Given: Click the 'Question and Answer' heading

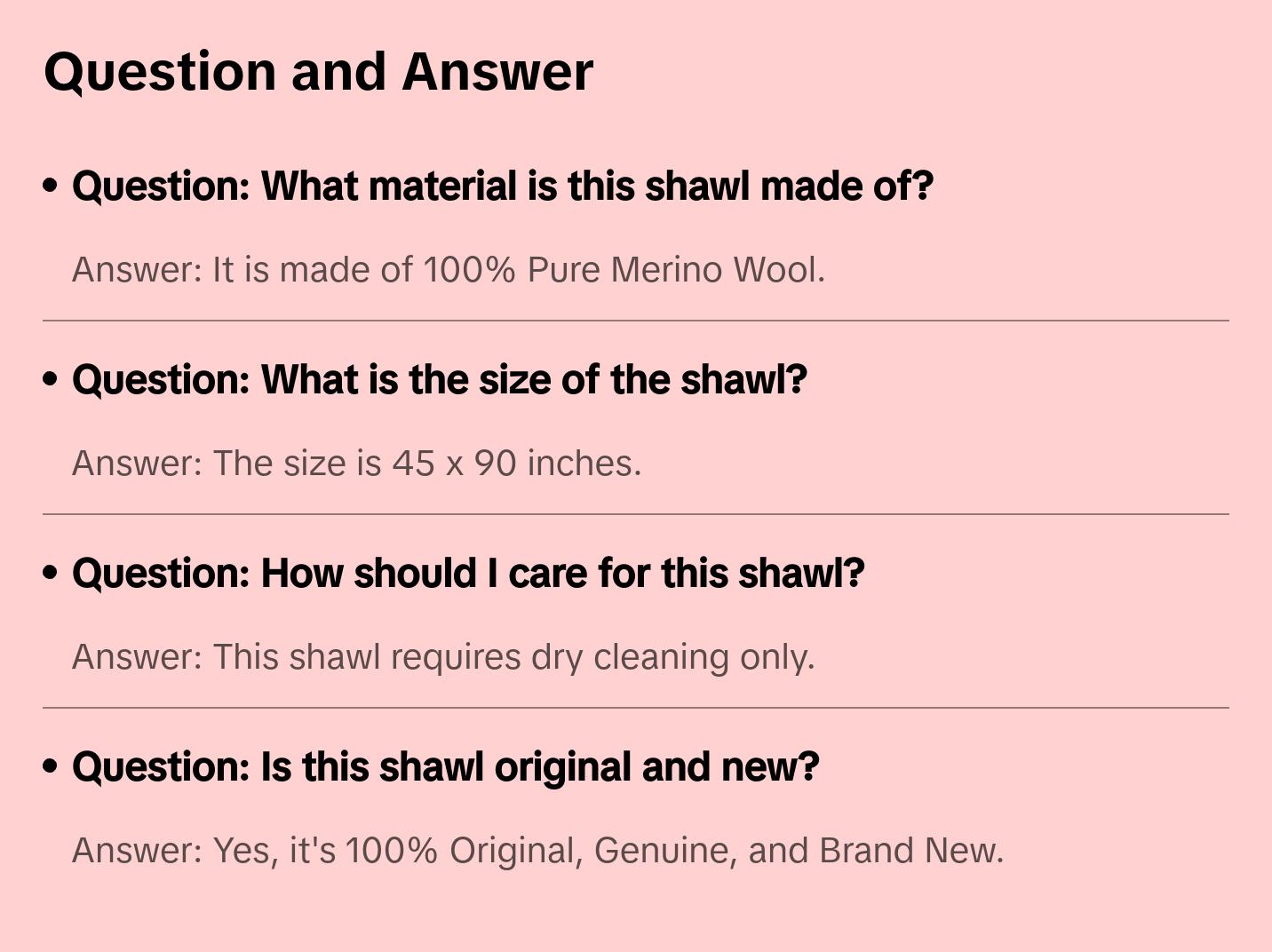Looking at the screenshot, I should pos(318,71).
